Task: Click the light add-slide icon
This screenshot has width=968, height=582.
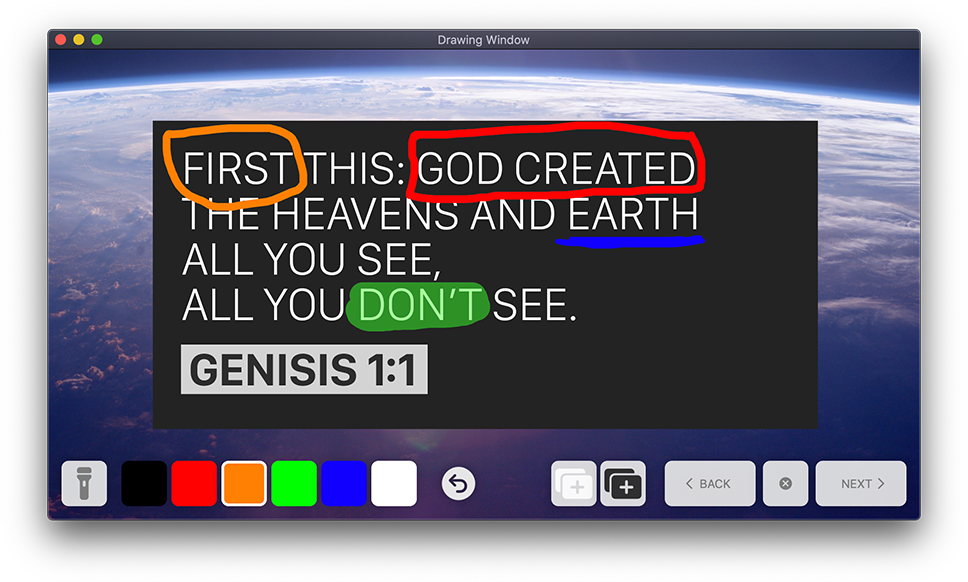Action: click(574, 483)
